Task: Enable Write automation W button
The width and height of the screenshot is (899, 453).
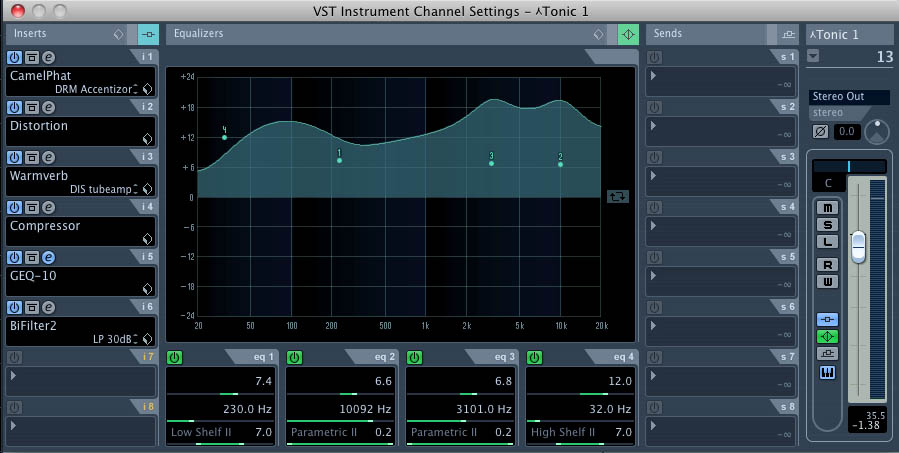Action: (827, 282)
